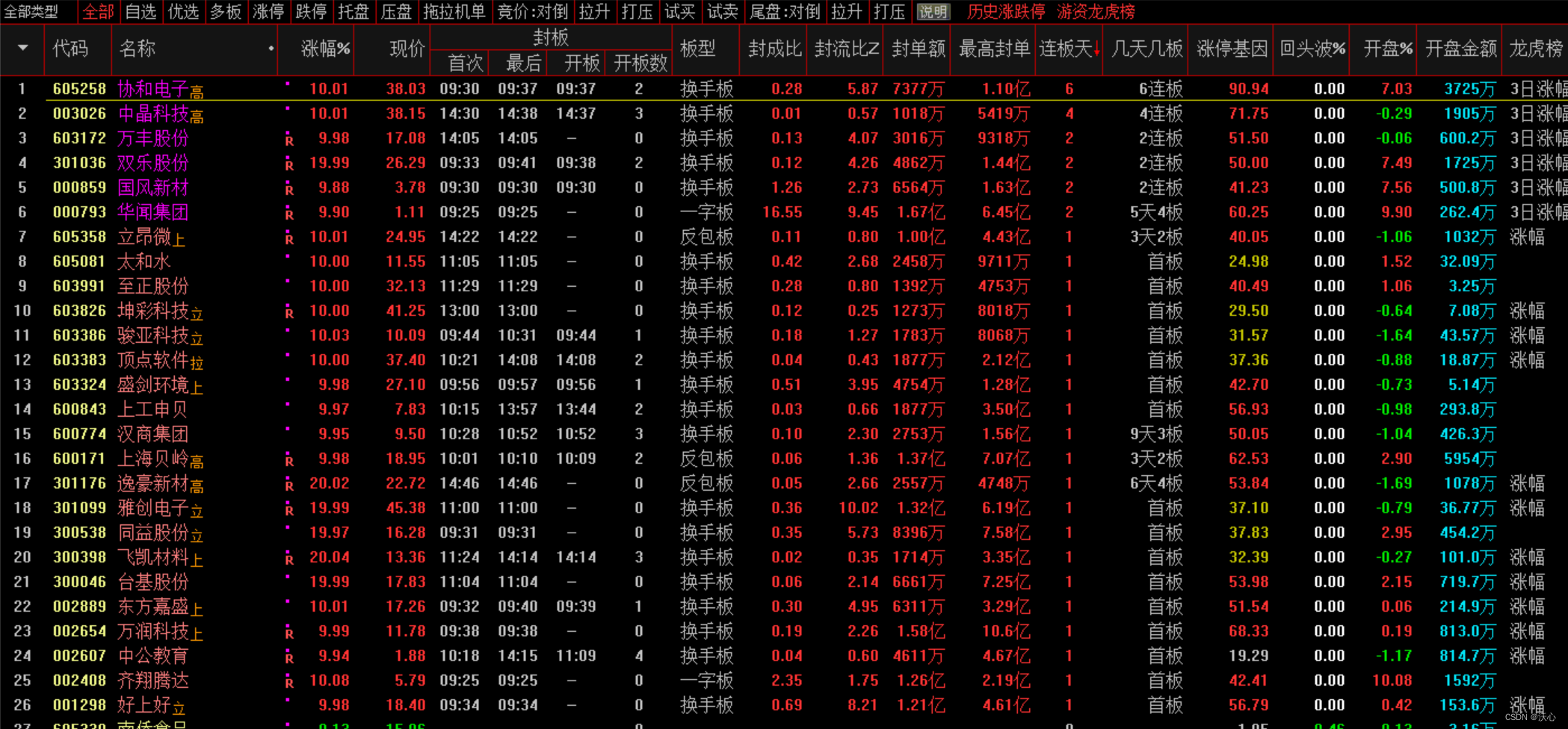
Task: Sort by the 开盘金额 column header
Action: [1461, 49]
